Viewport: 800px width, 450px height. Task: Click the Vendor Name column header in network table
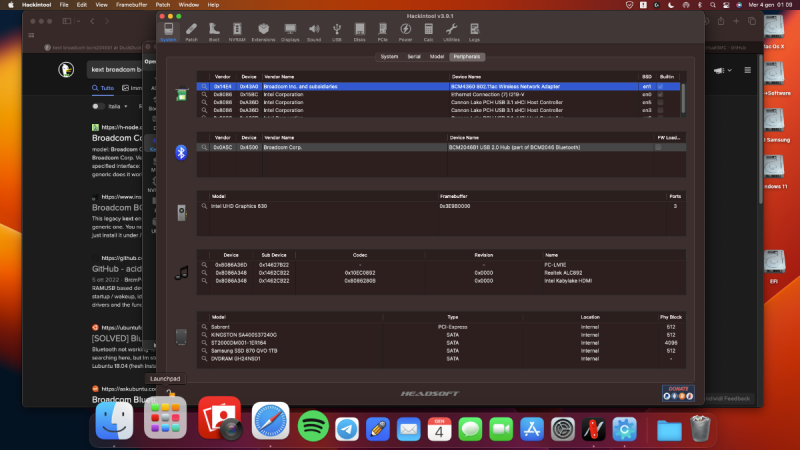point(356,77)
